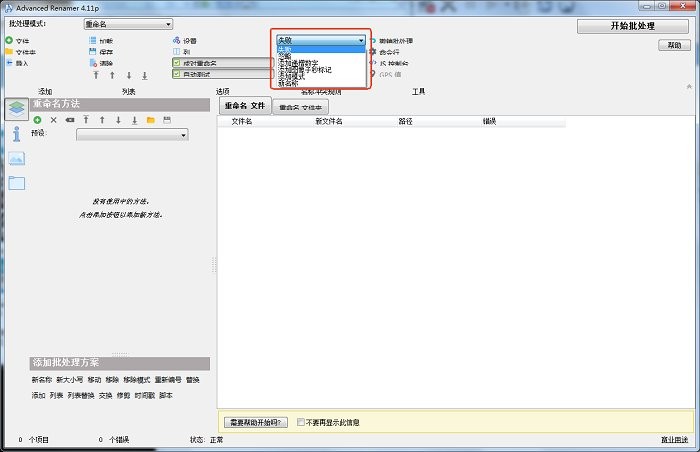Click the clear-all-methods eraser icon

click(x=70, y=120)
